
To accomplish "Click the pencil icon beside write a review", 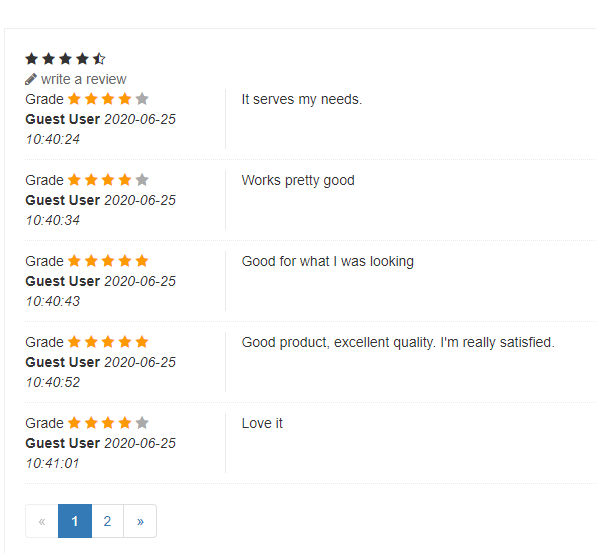I will pos(31,79).
